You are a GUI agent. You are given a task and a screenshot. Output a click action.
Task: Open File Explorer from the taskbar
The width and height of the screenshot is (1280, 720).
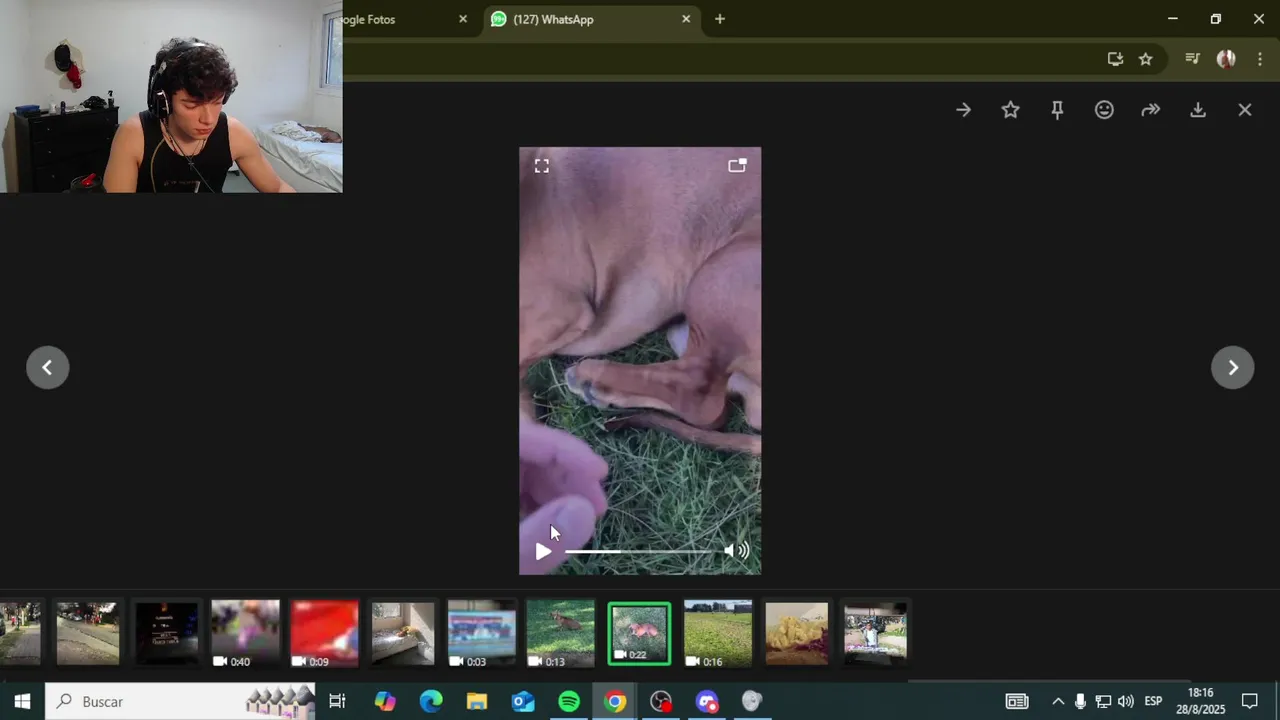pos(477,702)
